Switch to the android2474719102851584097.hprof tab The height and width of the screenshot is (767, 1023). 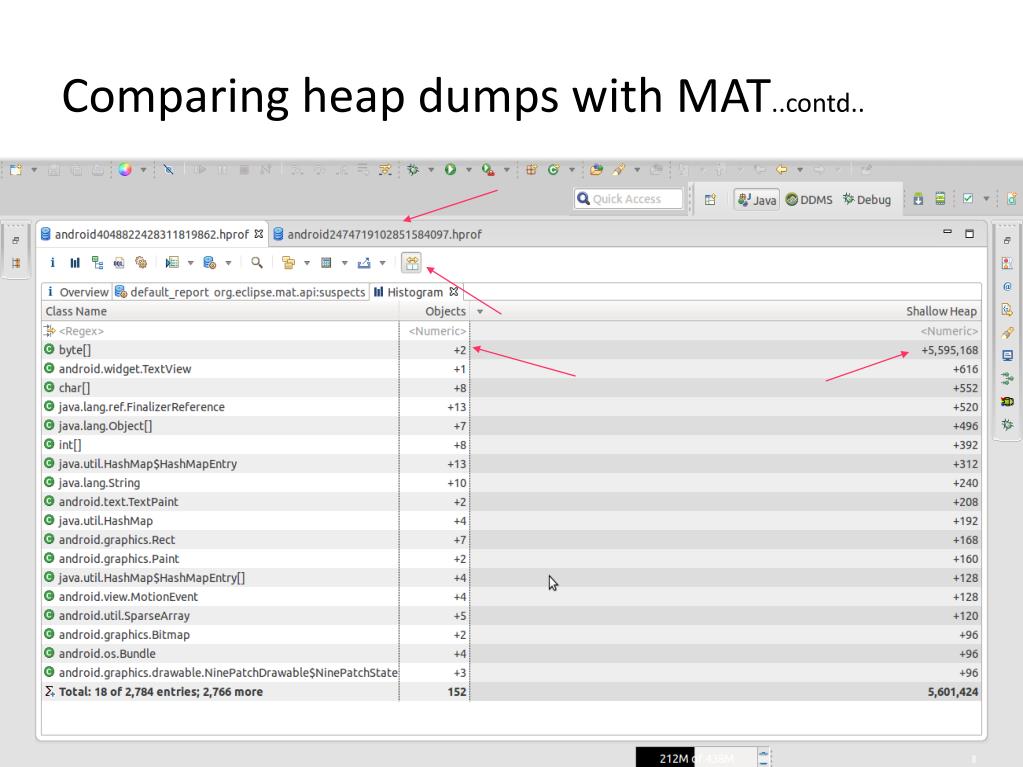tap(378, 234)
